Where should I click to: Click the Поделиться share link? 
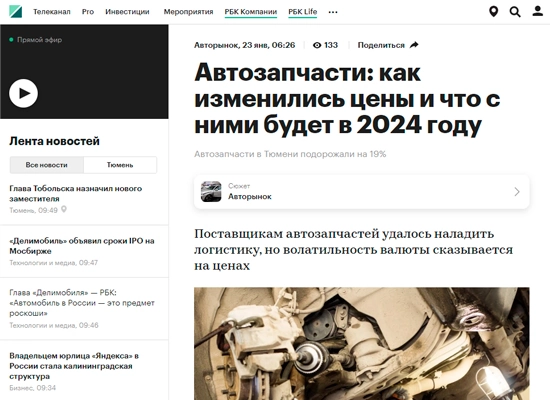coord(381,45)
